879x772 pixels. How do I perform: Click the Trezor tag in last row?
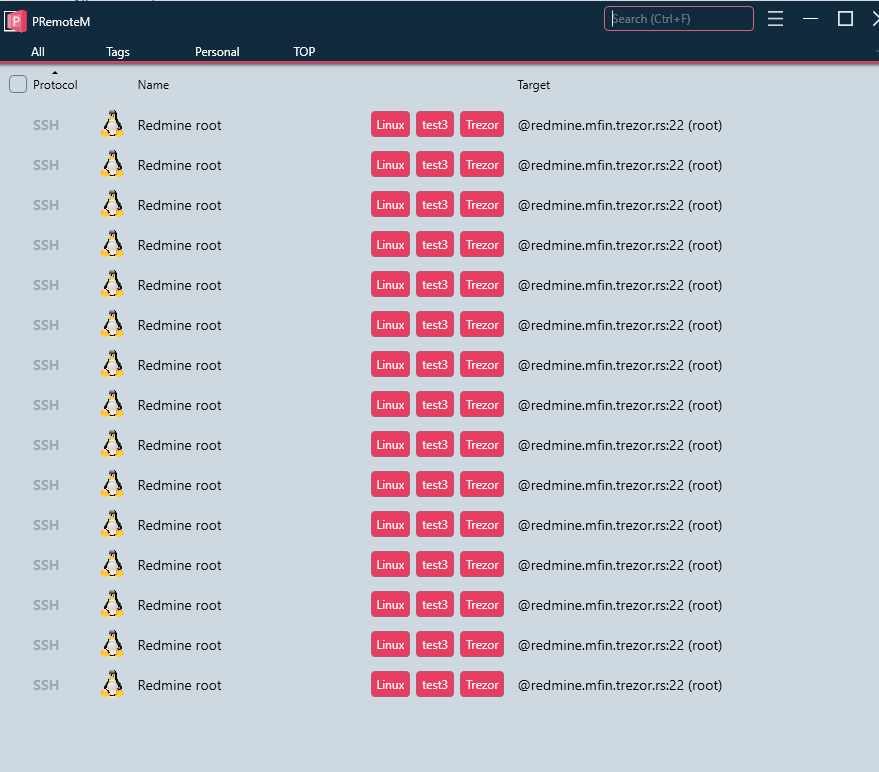pos(482,685)
